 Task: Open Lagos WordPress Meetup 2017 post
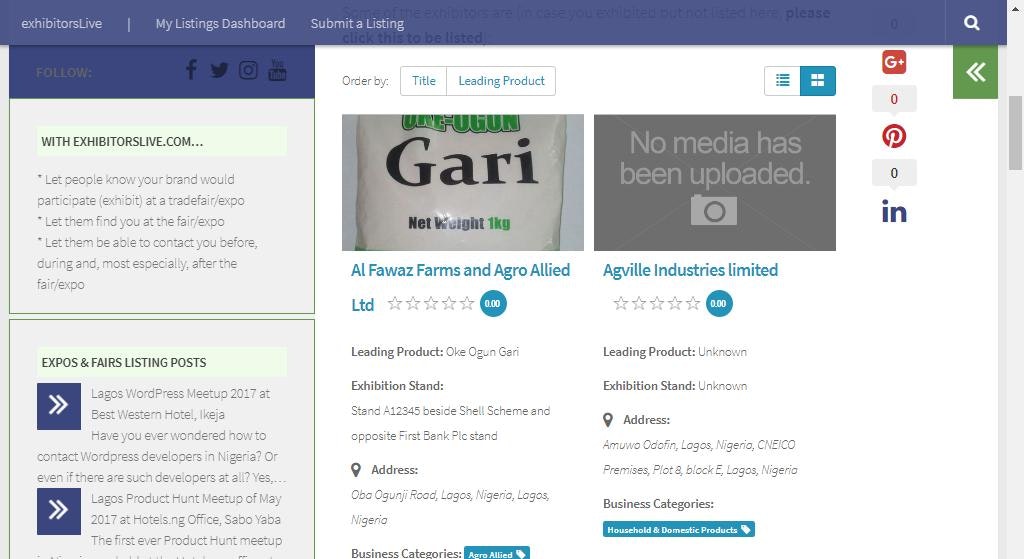pos(180,404)
